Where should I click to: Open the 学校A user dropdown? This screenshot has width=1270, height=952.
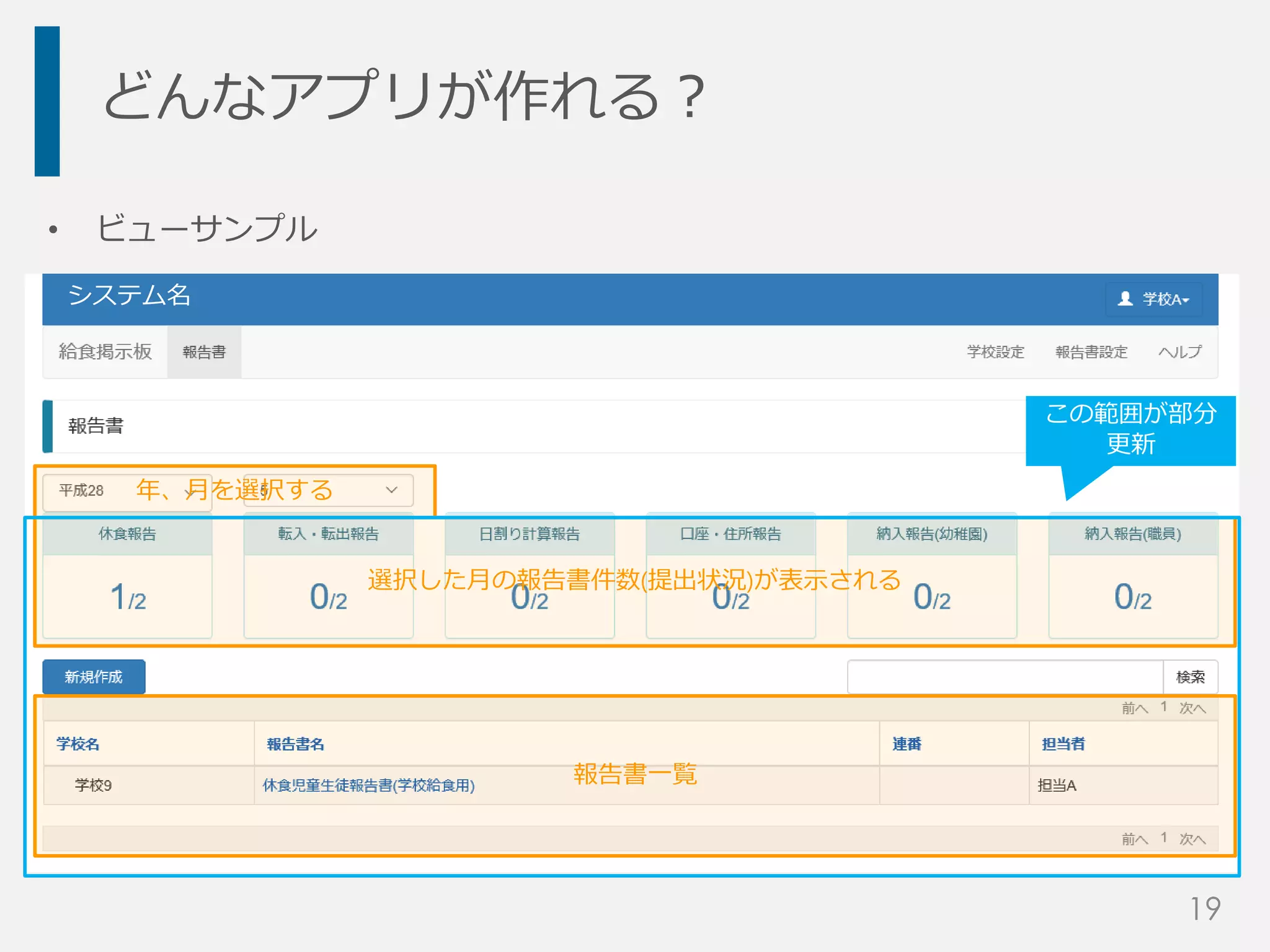click(x=1153, y=299)
